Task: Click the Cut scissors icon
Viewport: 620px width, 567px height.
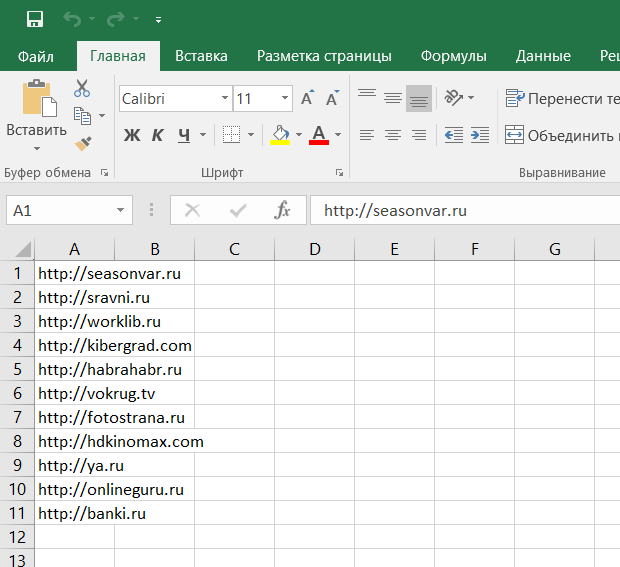Action: click(82, 88)
